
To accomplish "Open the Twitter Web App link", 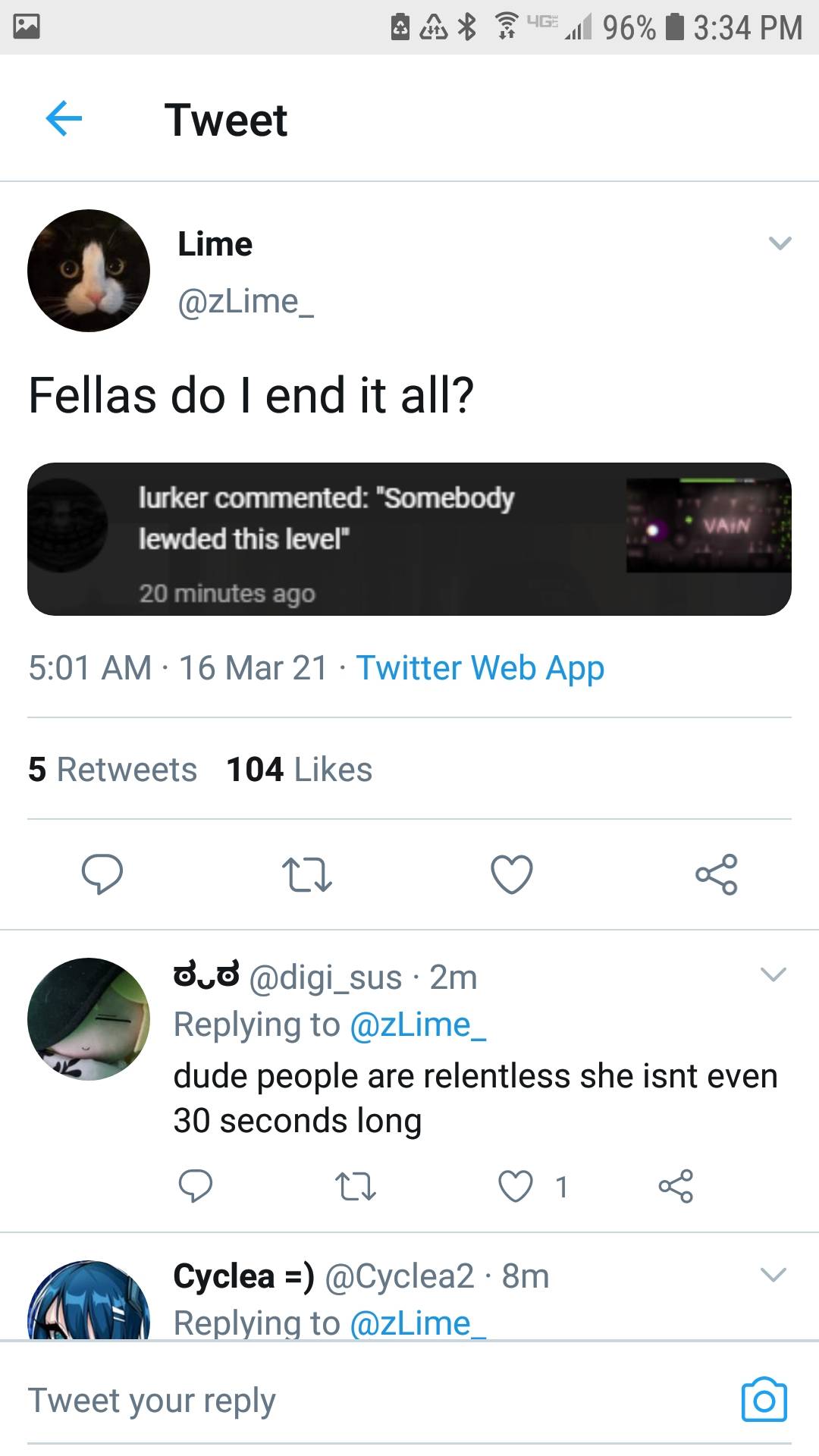I will click(480, 668).
